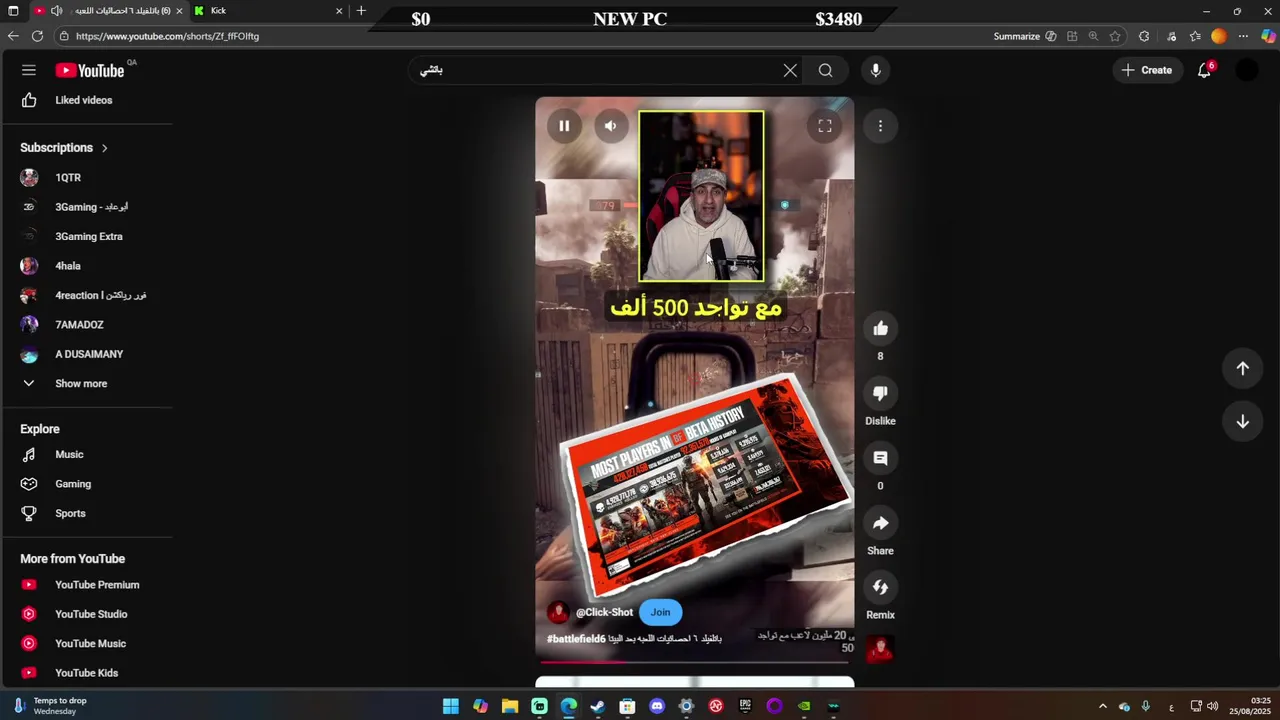This screenshot has width=1280, height=720.
Task: Open Discord from taskbar
Action: click(657, 706)
